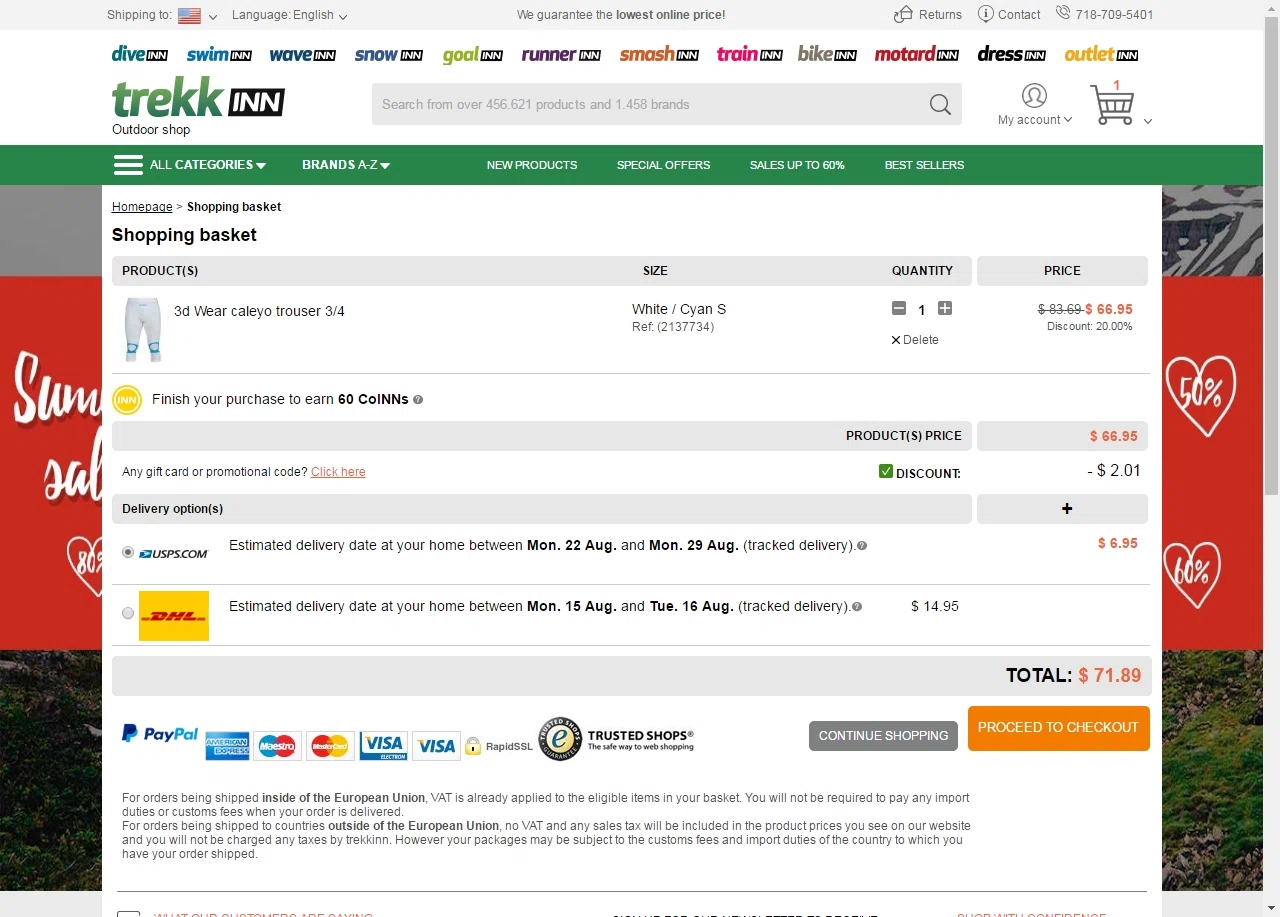Open the snowinn store tab
The width and height of the screenshot is (1280, 917).
click(389, 54)
